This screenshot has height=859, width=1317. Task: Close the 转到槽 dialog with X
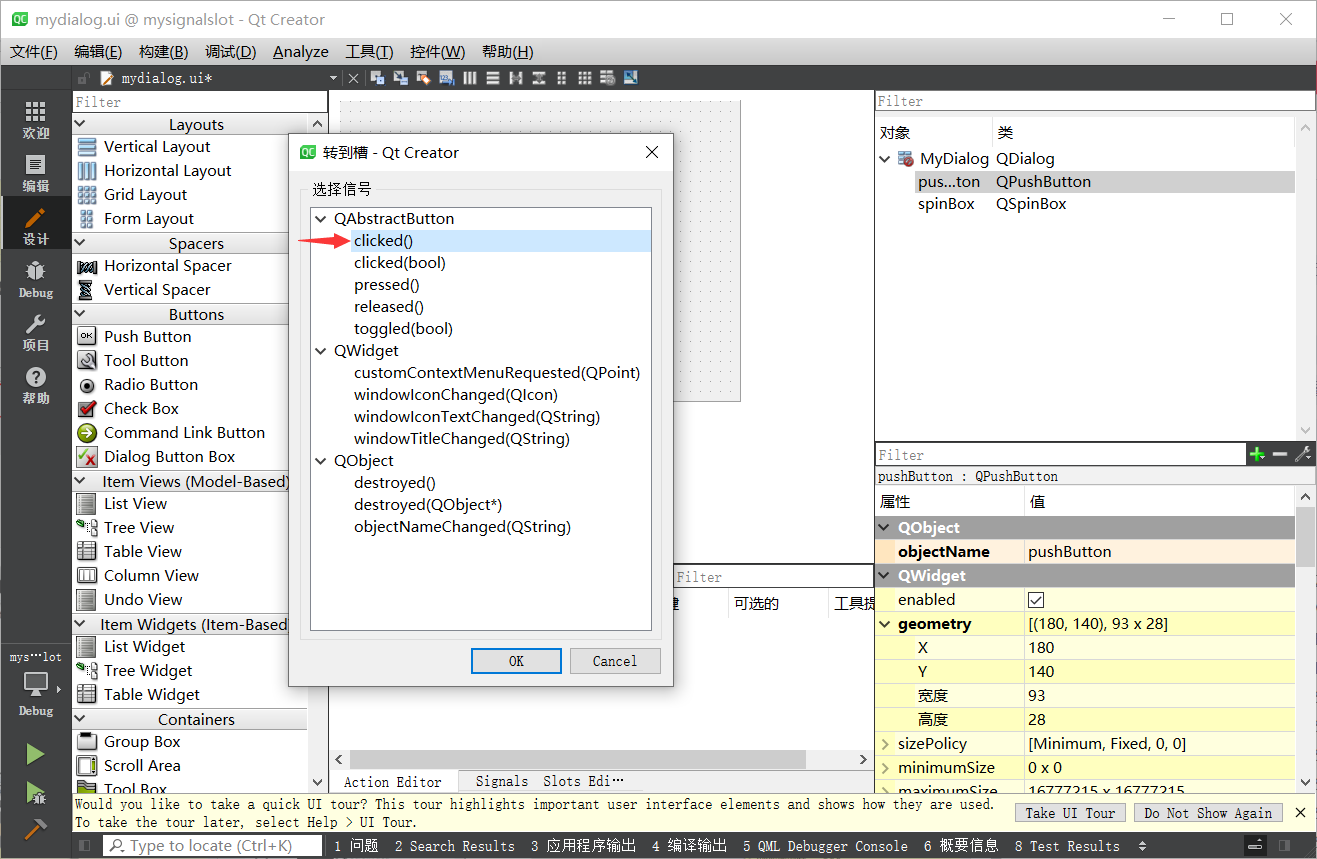[x=652, y=152]
